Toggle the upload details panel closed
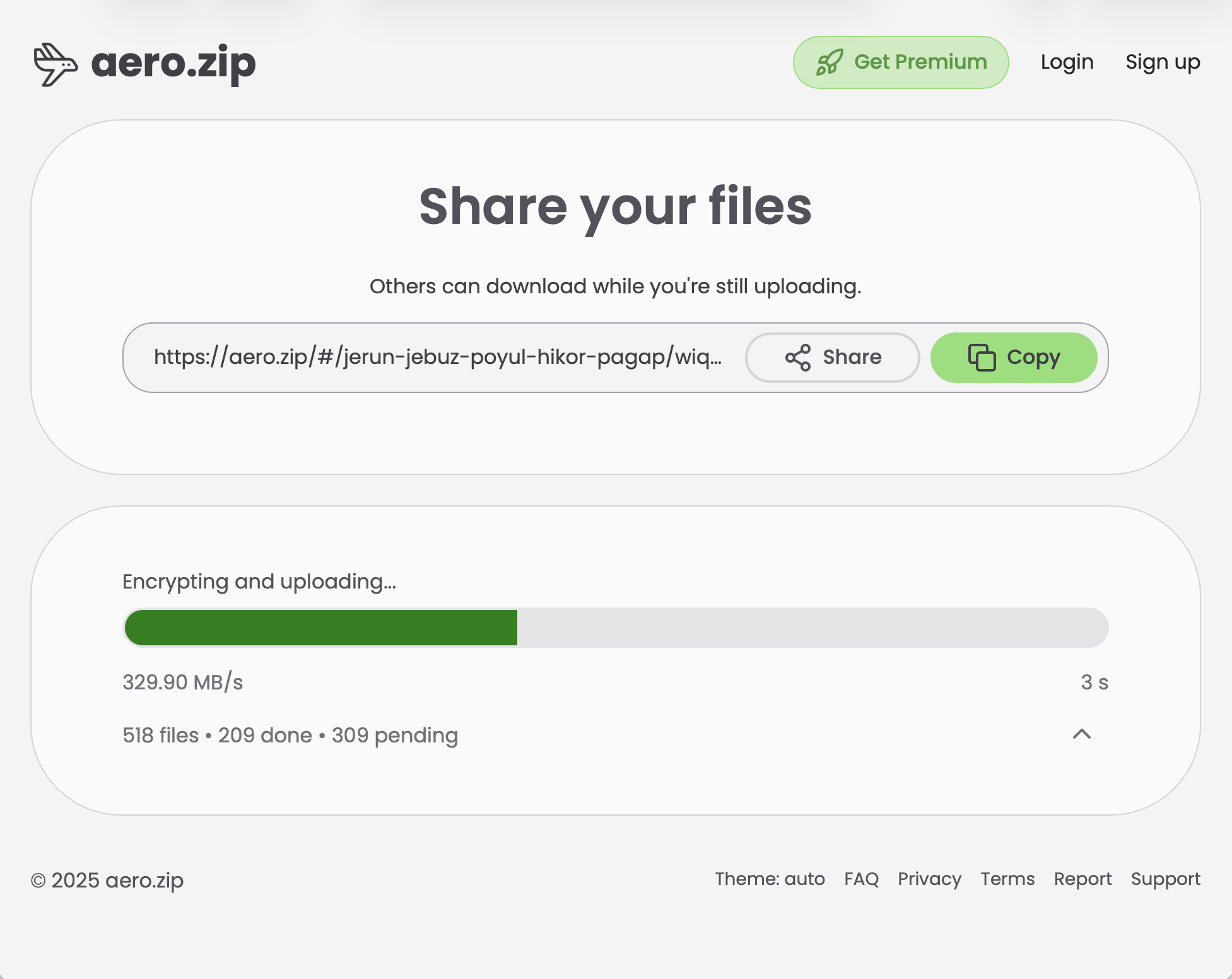The width and height of the screenshot is (1232, 979). (1082, 735)
